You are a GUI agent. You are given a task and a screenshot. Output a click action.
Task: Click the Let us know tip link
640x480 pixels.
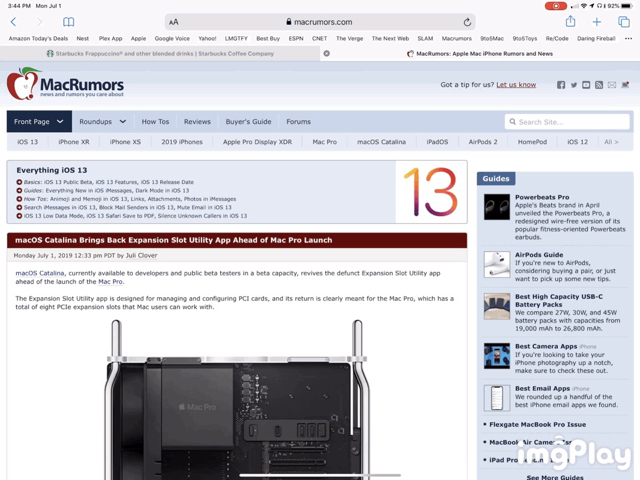pos(516,84)
